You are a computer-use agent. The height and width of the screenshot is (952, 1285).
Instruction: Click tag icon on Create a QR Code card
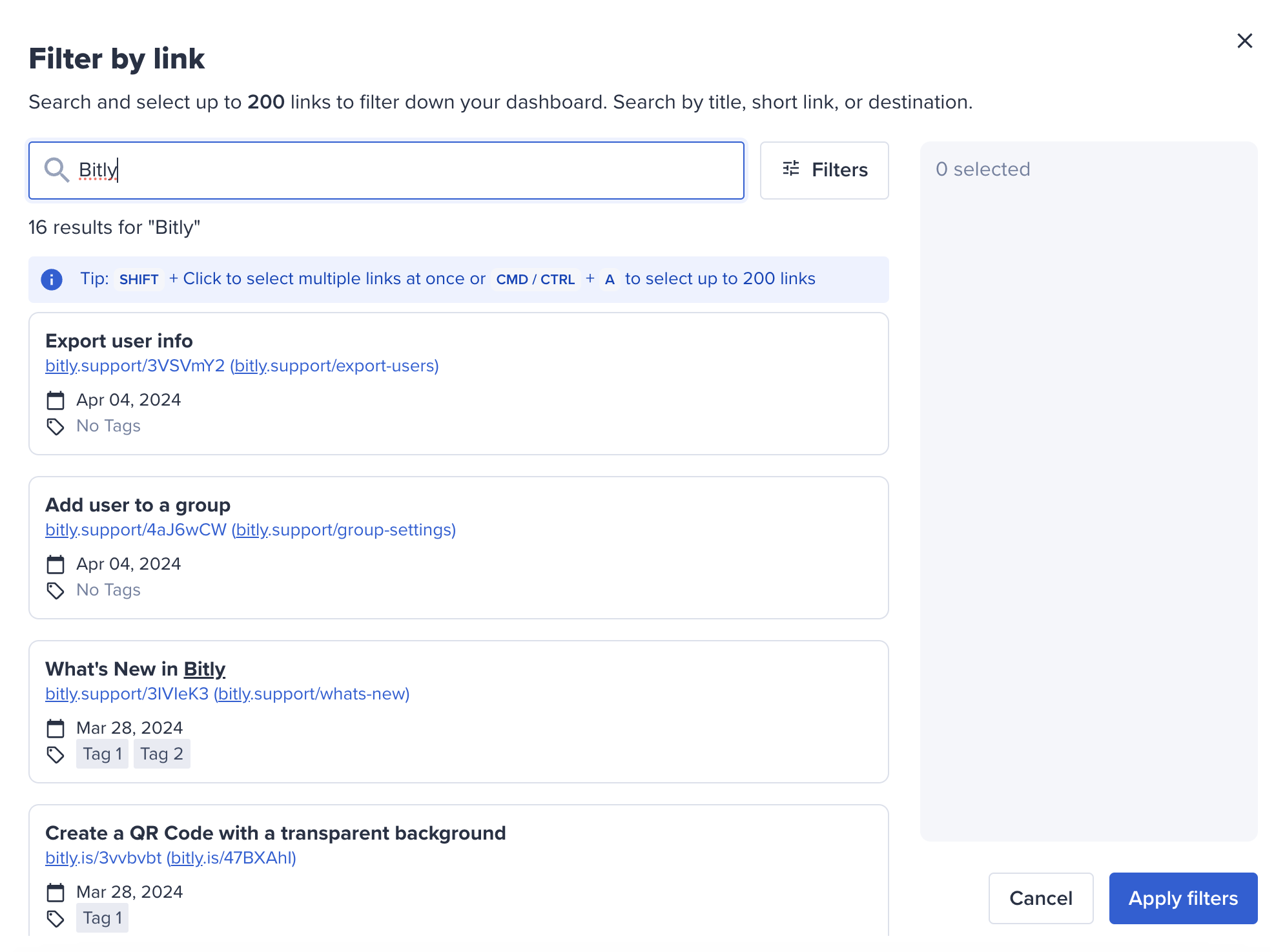pos(56,918)
